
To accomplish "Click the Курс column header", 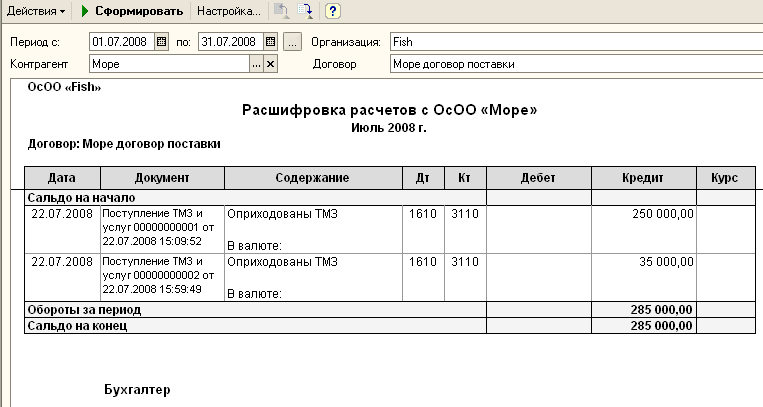I will [x=726, y=178].
